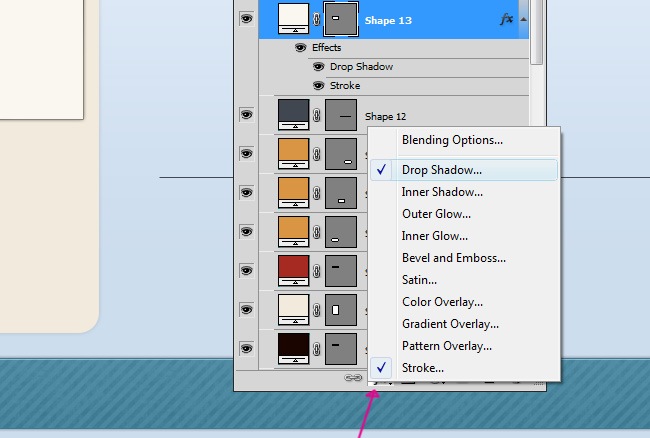The image size is (650, 438).
Task: Click the vector mask thumbnail of the red layer
Action: pyautogui.click(x=341, y=271)
